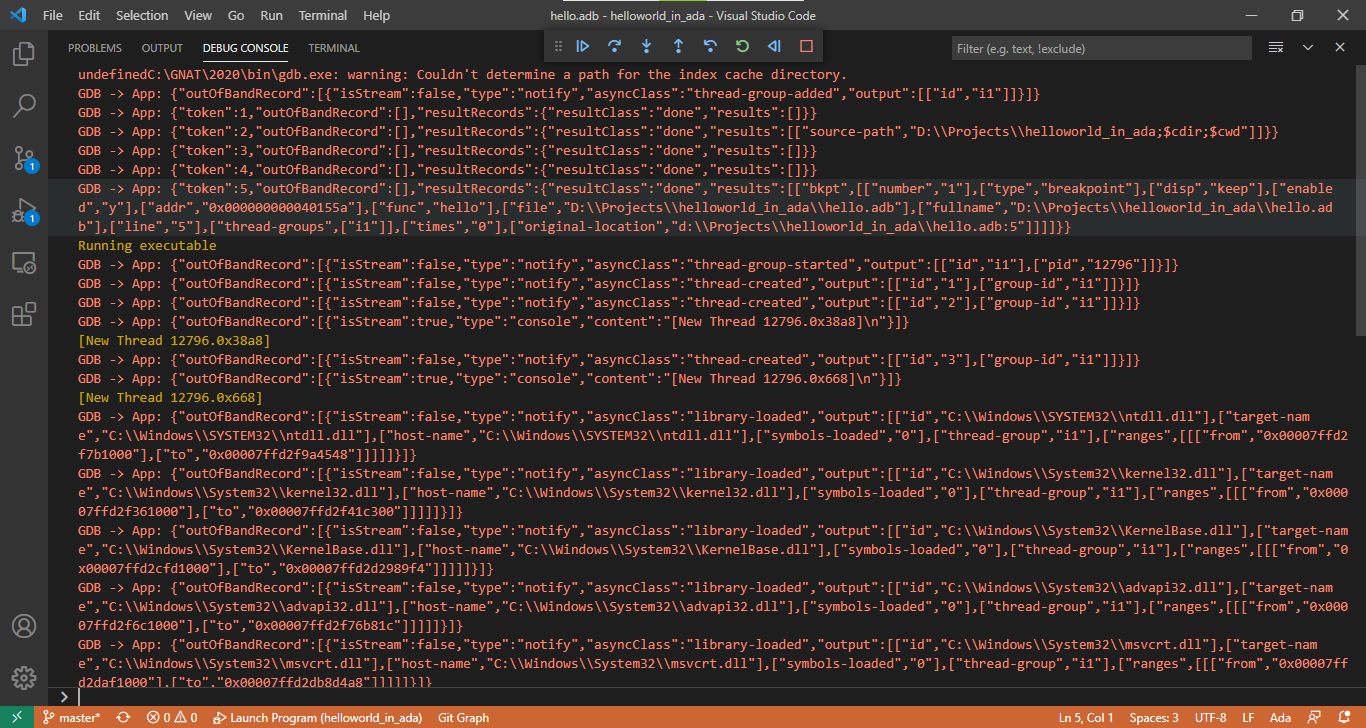Viewport: 1366px width, 728px height.
Task: Open the debug console views dropdown chevron
Action: point(1307,47)
